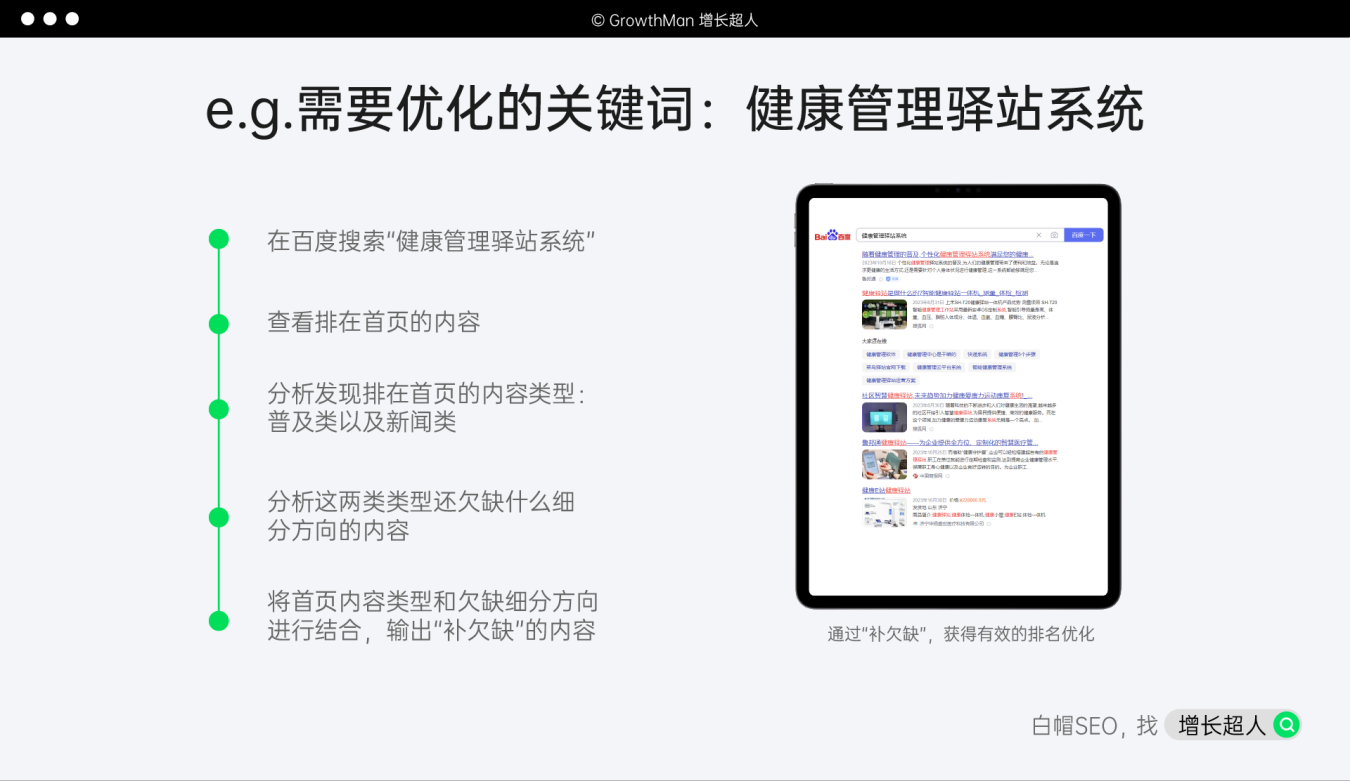Clear the Baidu search box with the X icon

point(1038,235)
